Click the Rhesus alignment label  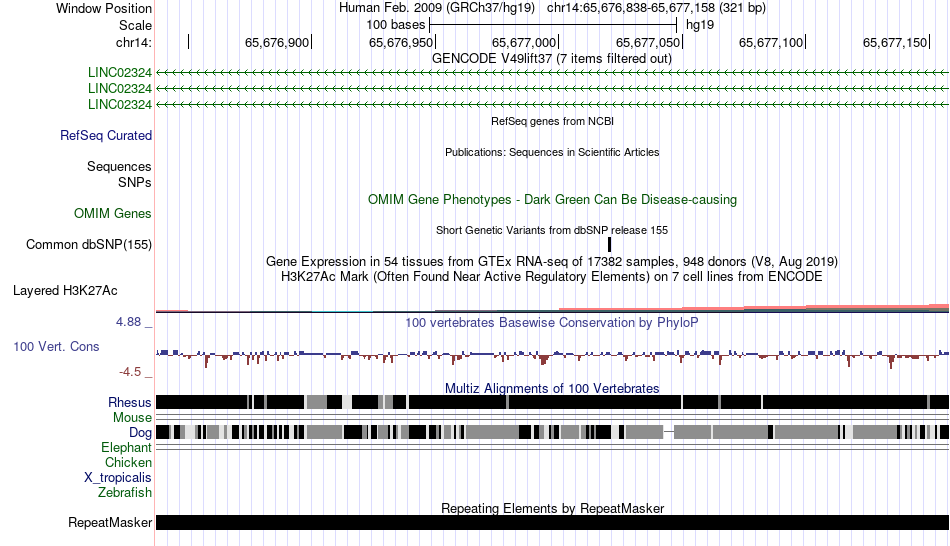130,402
